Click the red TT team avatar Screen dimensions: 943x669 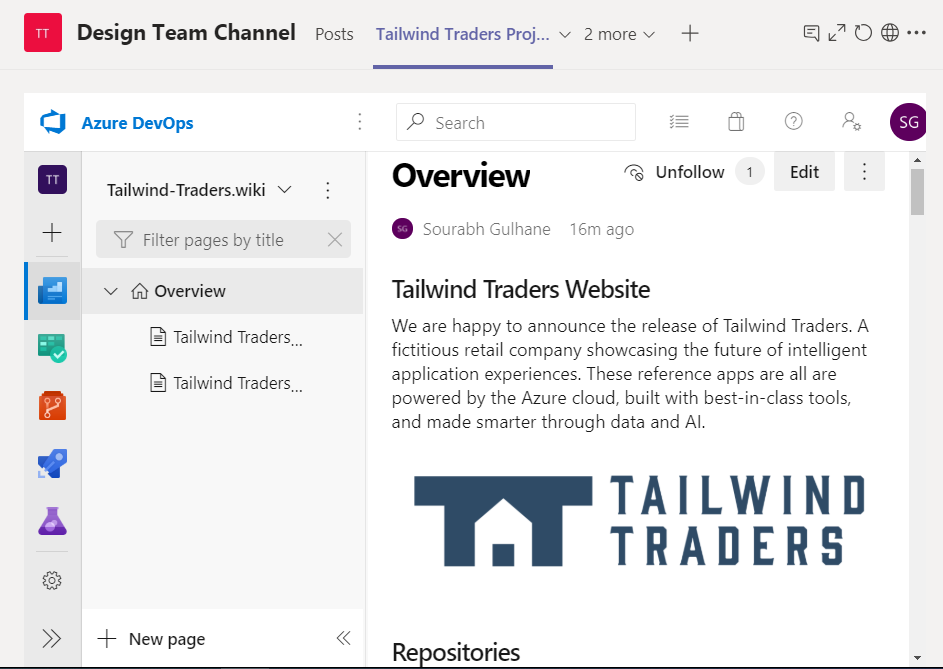[x=43, y=32]
